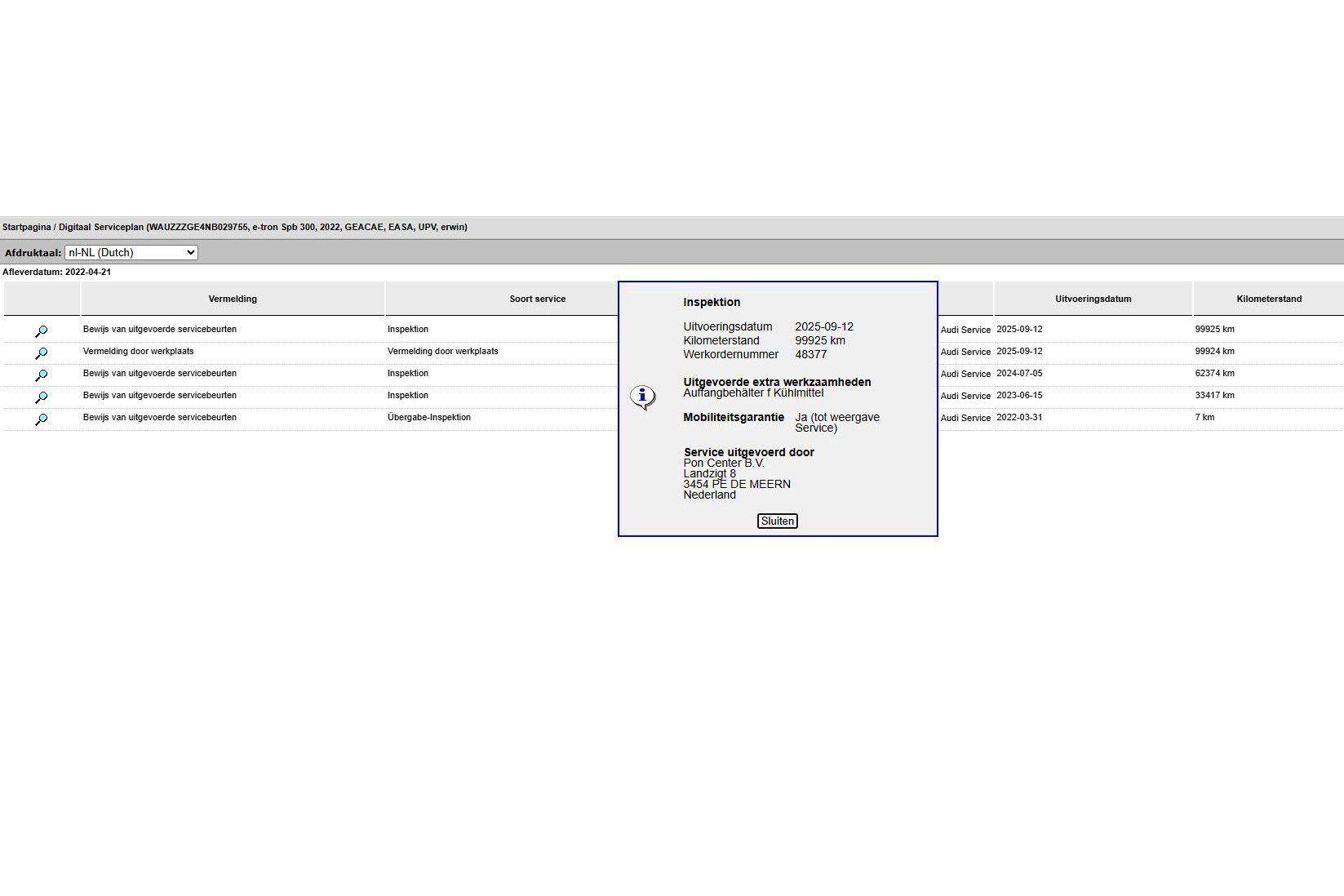This screenshot has height=896, width=1344.
Task: Select the 33417 km cell
Action: click(x=1214, y=396)
